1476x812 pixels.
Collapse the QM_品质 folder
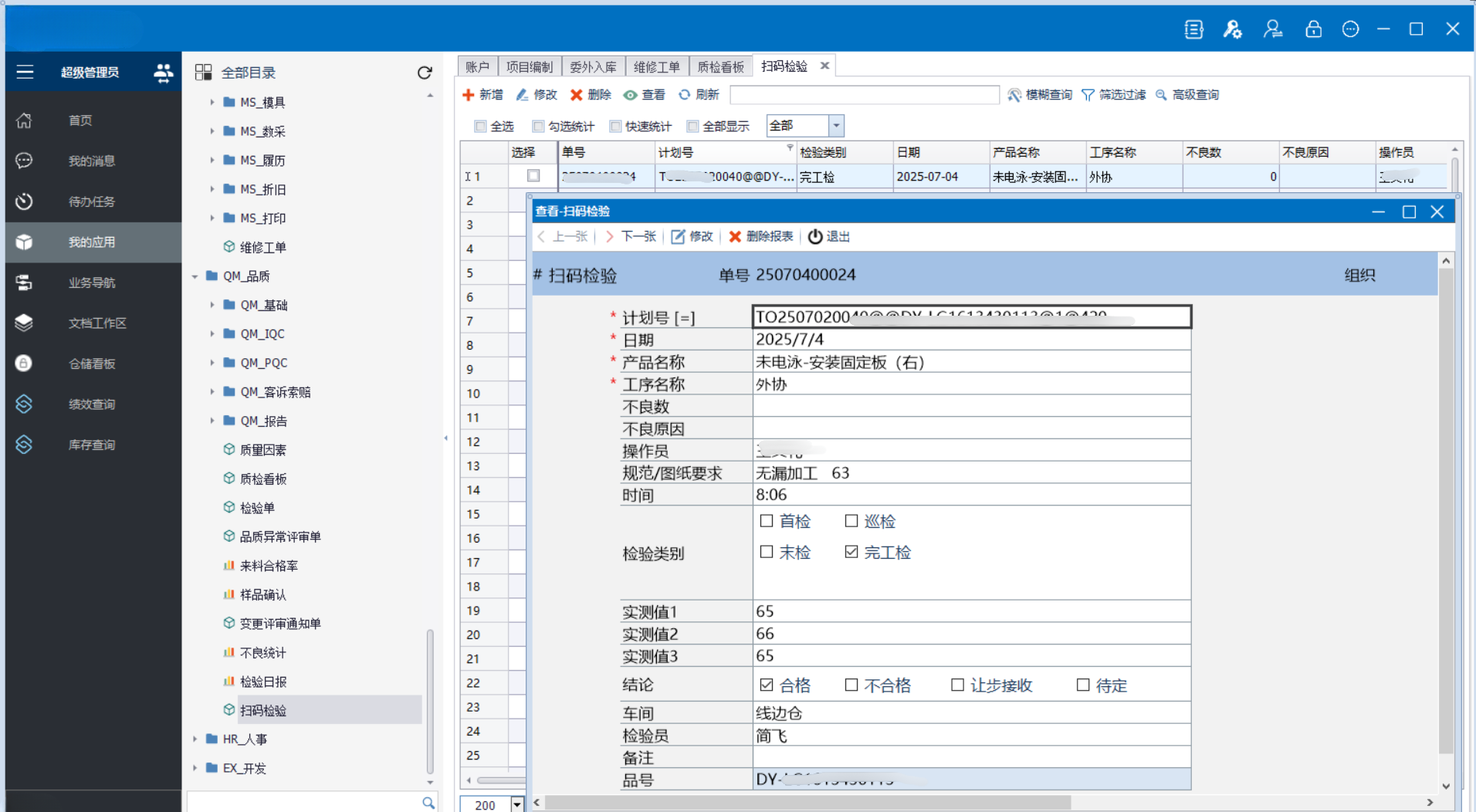pos(195,276)
